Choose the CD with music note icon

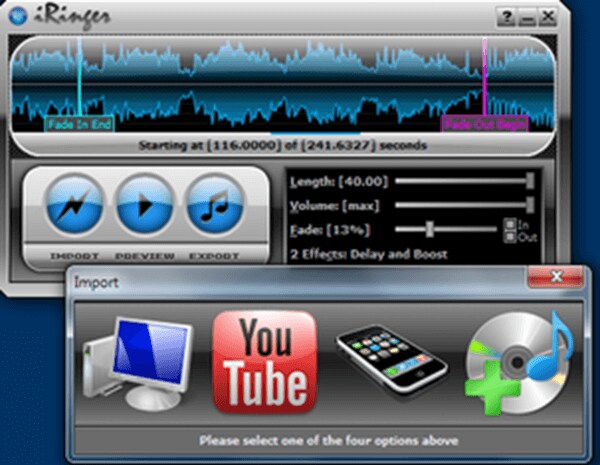tap(519, 363)
